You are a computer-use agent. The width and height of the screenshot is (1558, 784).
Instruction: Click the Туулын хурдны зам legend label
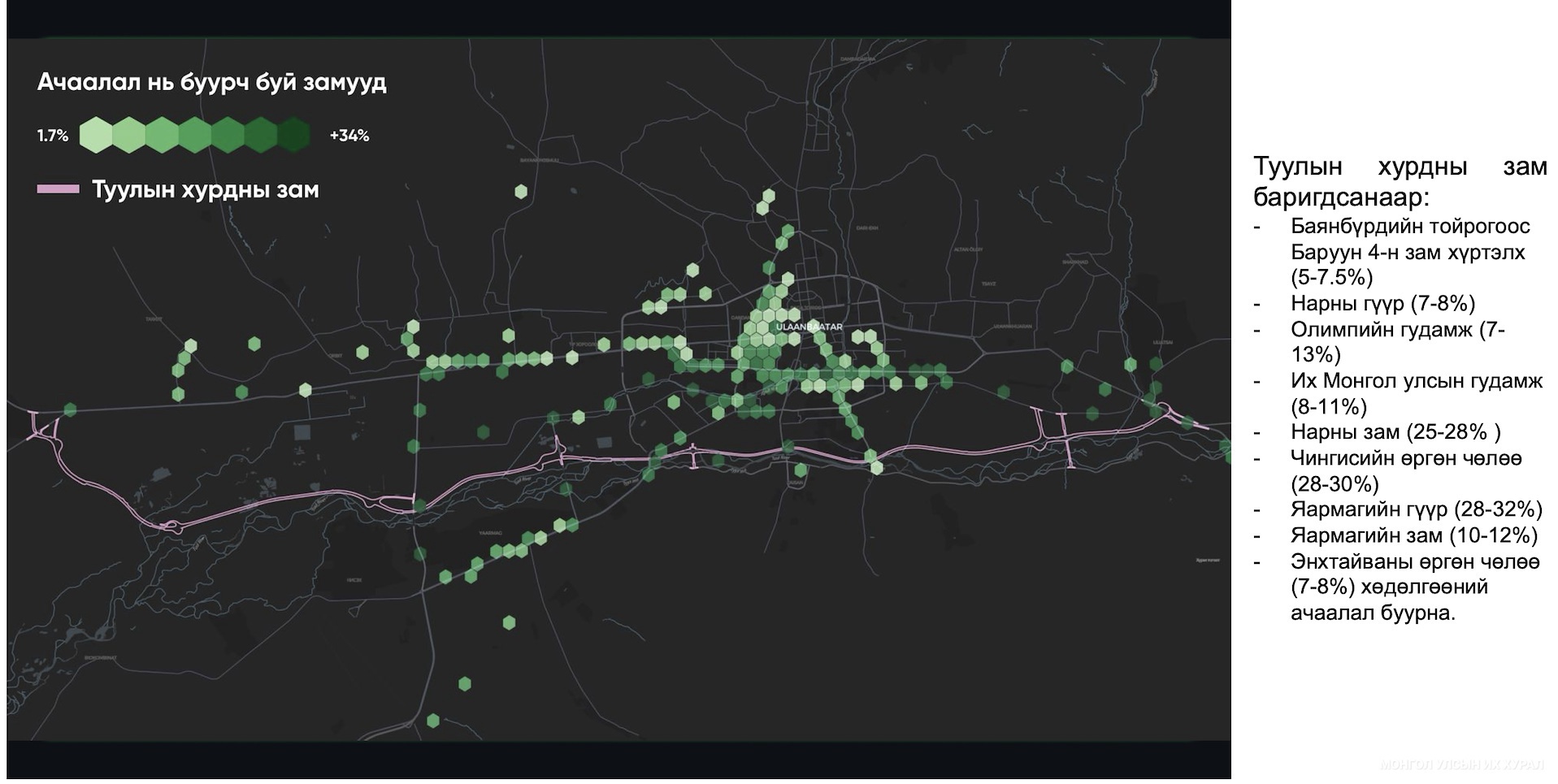pos(205,190)
